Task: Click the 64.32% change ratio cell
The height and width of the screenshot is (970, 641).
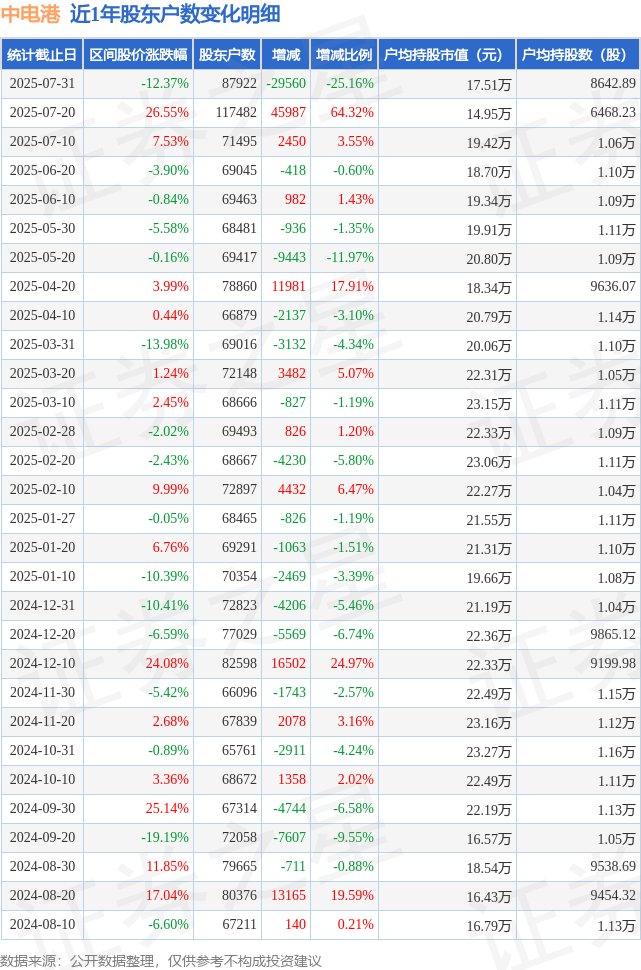Action: [352, 113]
